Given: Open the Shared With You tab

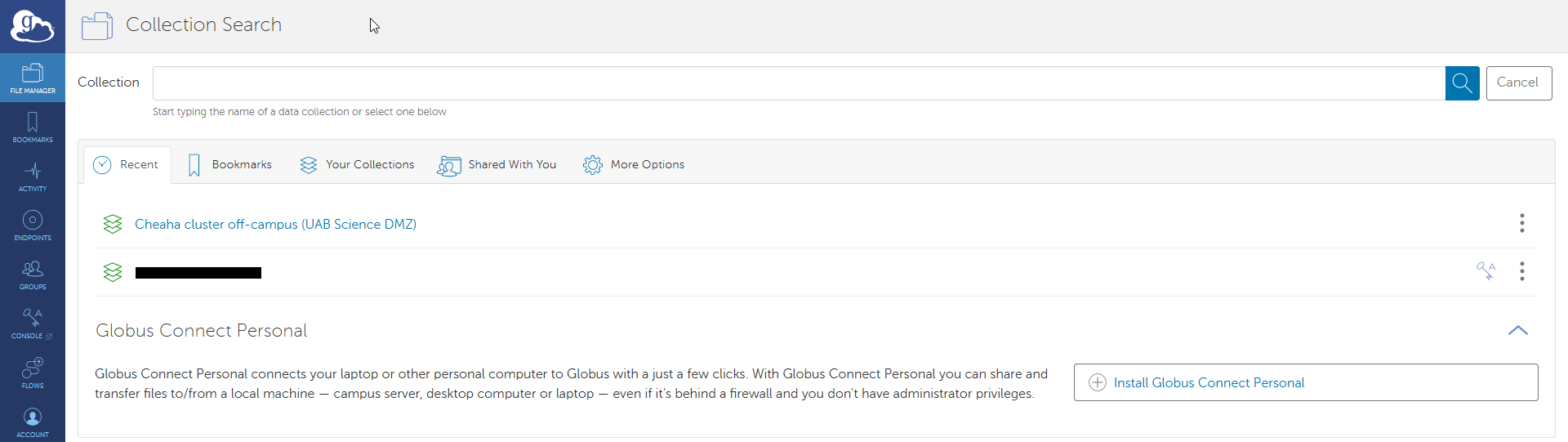Looking at the screenshot, I should (x=497, y=165).
